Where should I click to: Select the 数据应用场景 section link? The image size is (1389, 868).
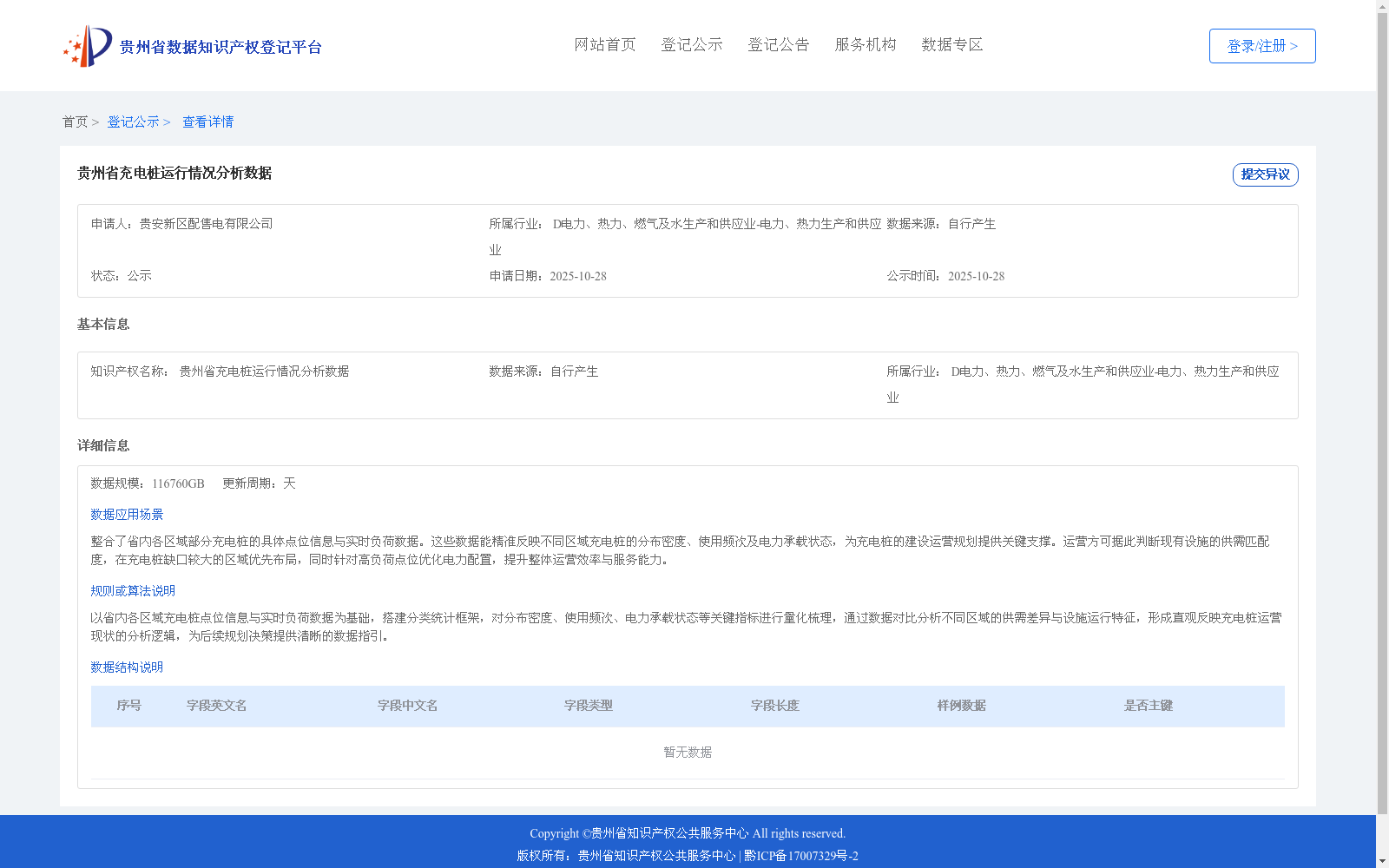pyautogui.click(x=126, y=514)
